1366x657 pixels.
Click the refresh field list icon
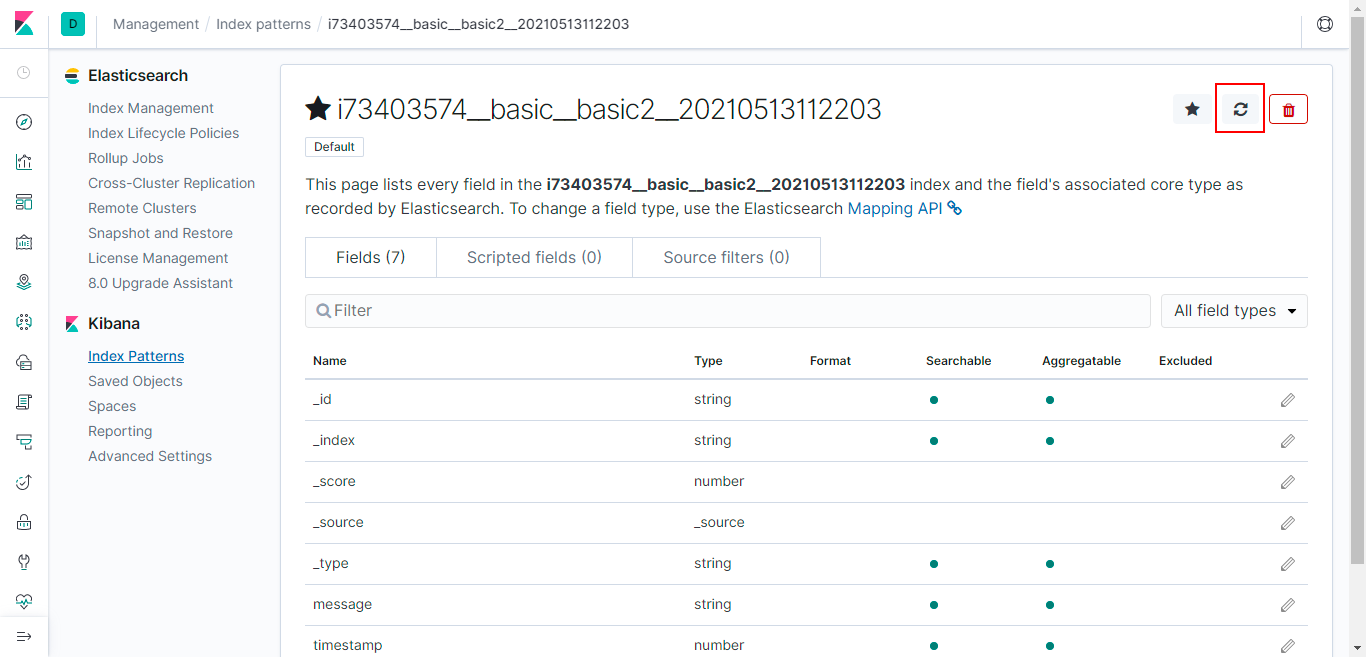[x=1240, y=109]
